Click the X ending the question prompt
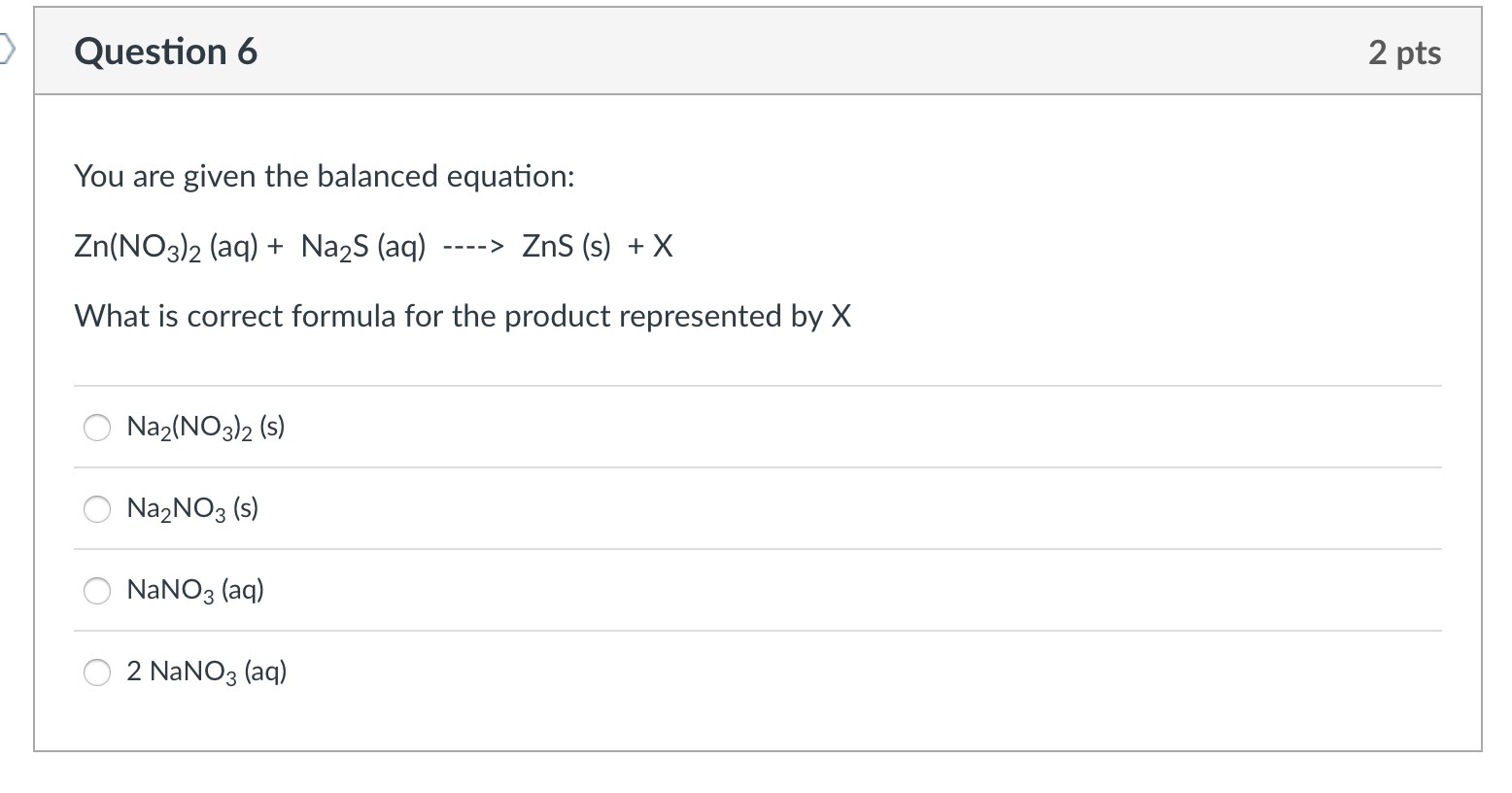 pos(841,317)
